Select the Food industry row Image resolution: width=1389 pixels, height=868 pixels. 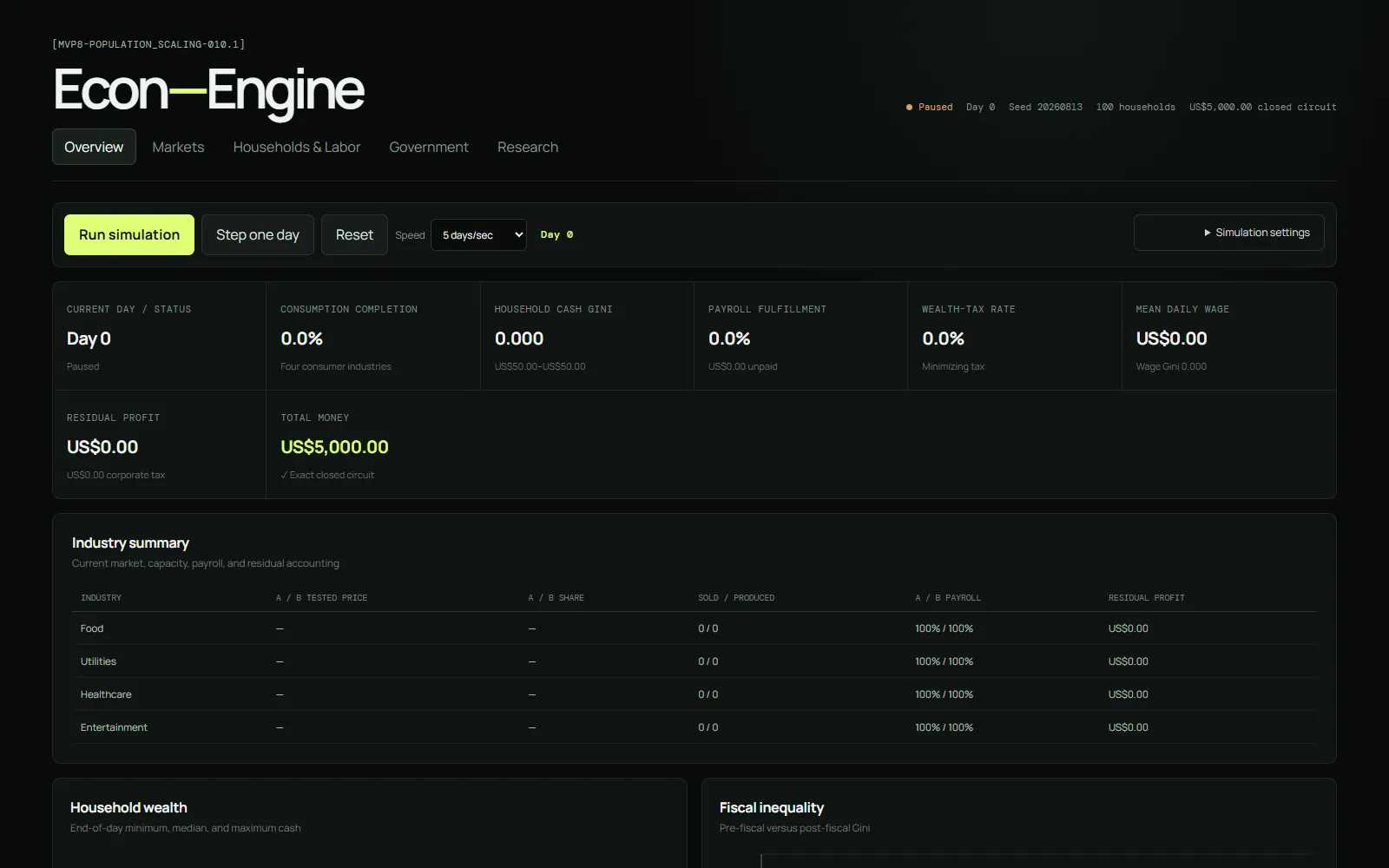(x=694, y=628)
